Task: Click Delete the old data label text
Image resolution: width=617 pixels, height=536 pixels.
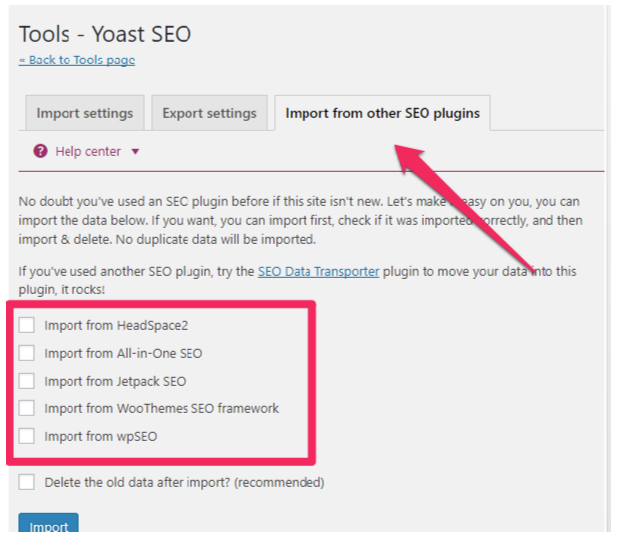Action: [184, 482]
